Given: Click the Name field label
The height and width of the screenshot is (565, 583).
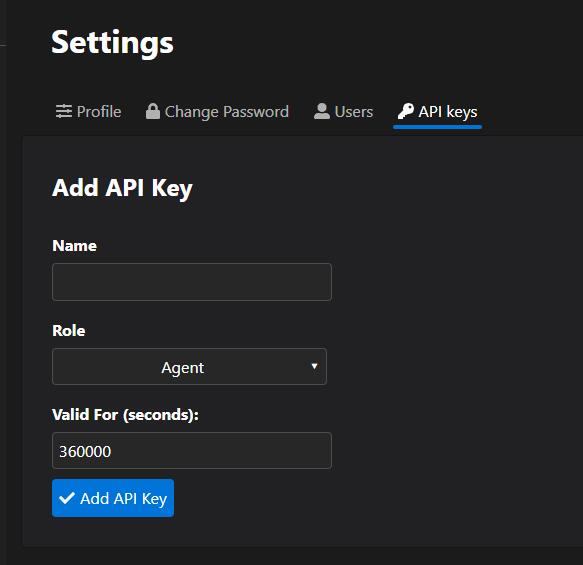Looking at the screenshot, I should coord(75,246).
